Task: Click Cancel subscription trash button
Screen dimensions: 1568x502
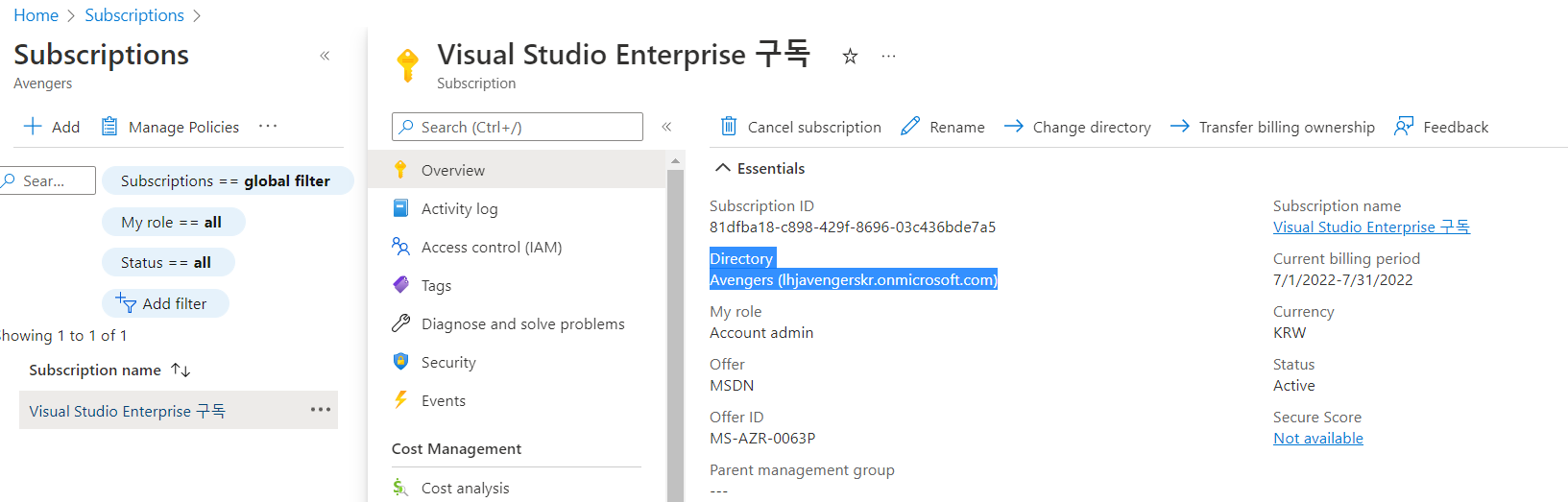Action: click(801, 127)
